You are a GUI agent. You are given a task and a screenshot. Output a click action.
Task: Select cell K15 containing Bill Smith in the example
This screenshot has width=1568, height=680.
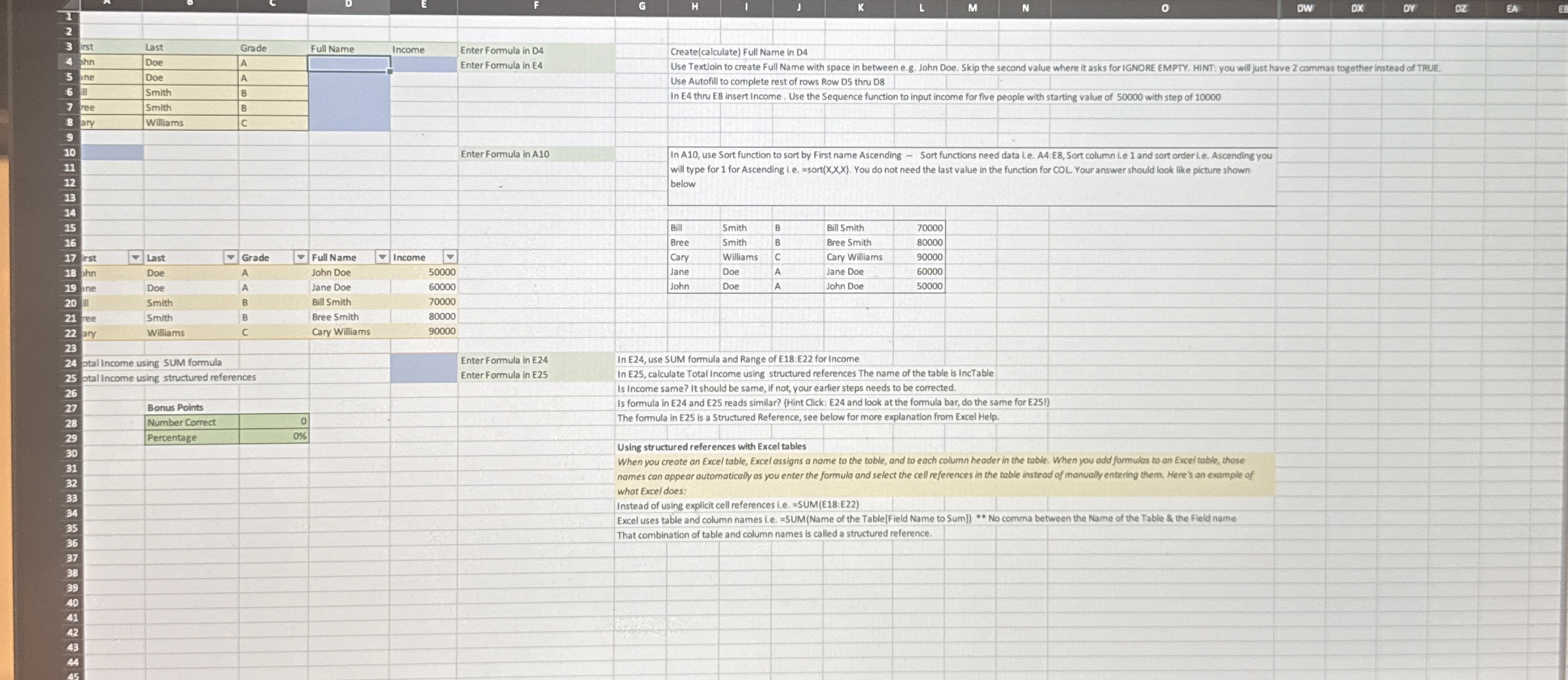pyautogui.click(x=859, y=228)
